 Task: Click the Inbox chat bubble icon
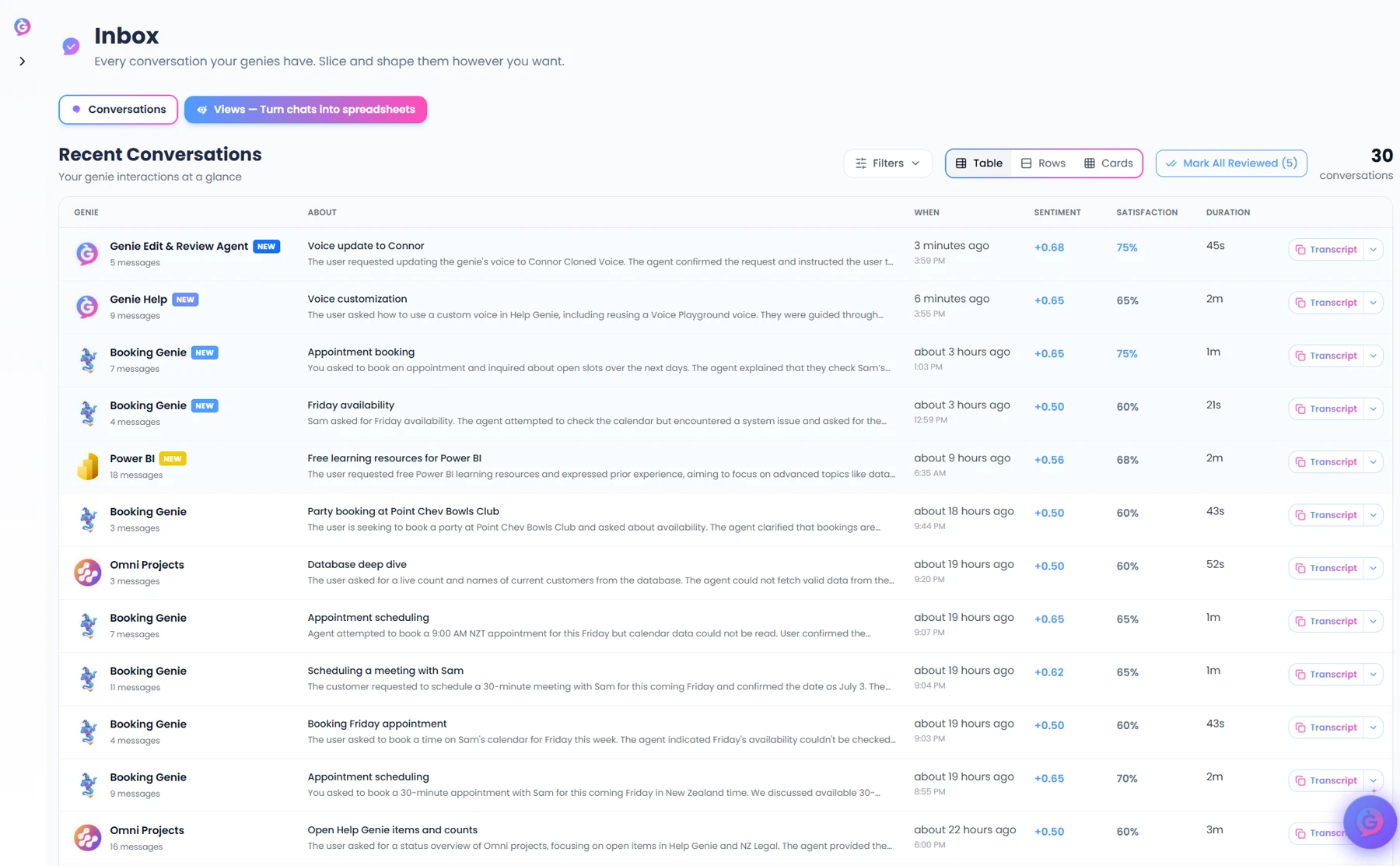[71, 47]
